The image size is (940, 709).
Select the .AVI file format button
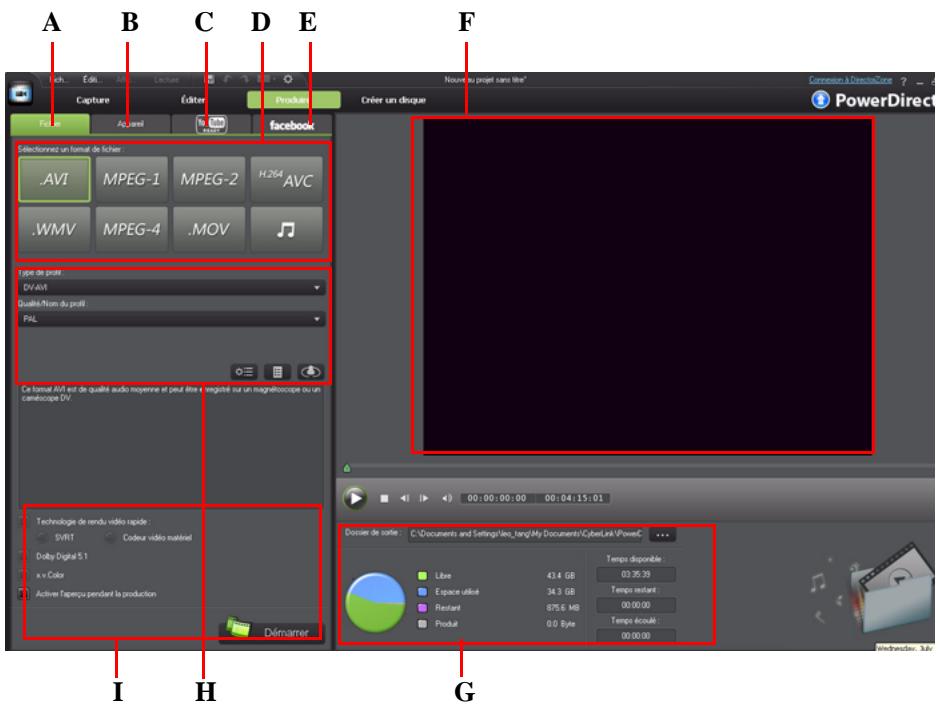click(x=55, y=179)
